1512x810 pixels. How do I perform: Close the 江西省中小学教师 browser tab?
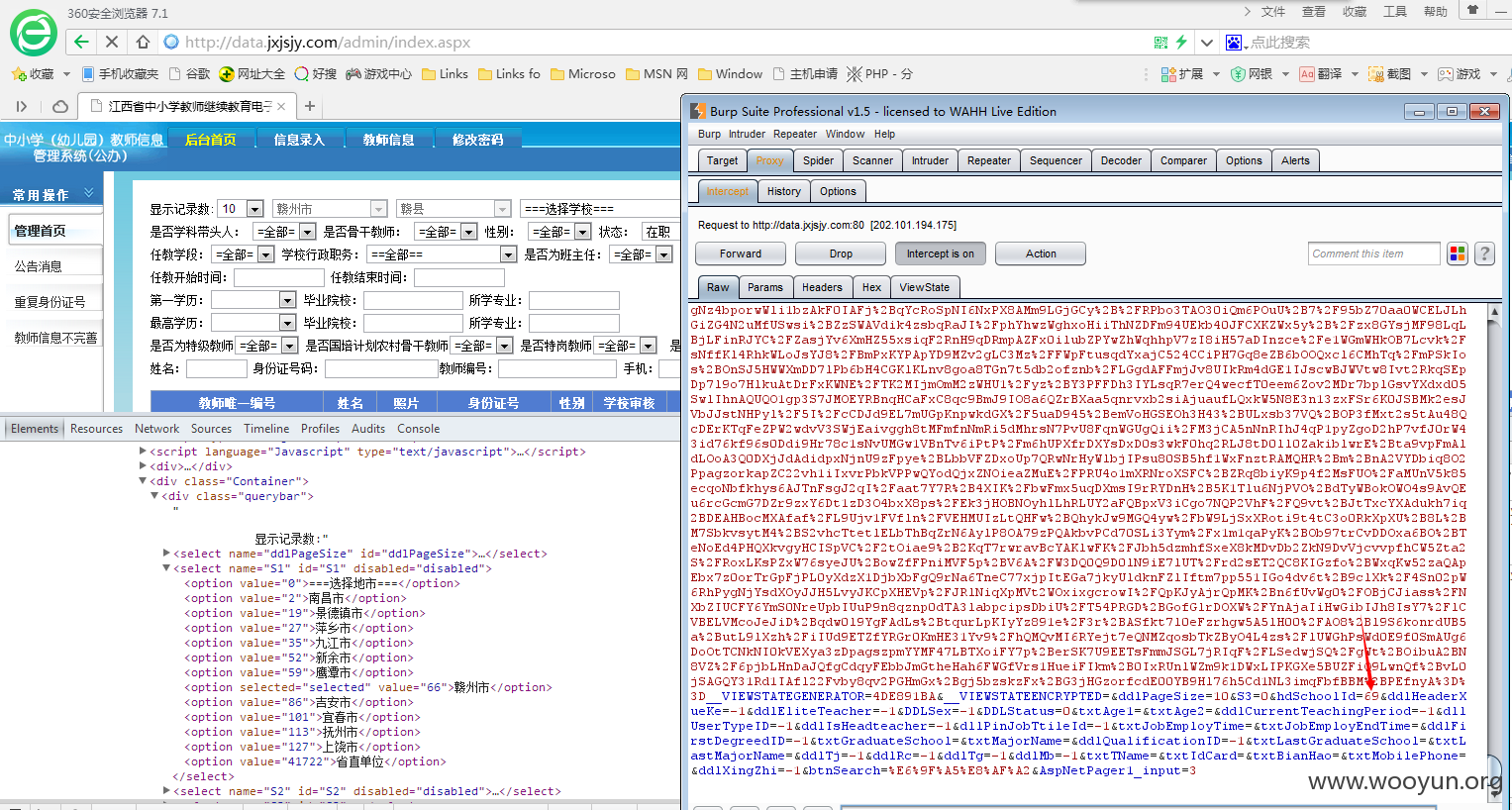pyautogui.click(x=281, y=106)
